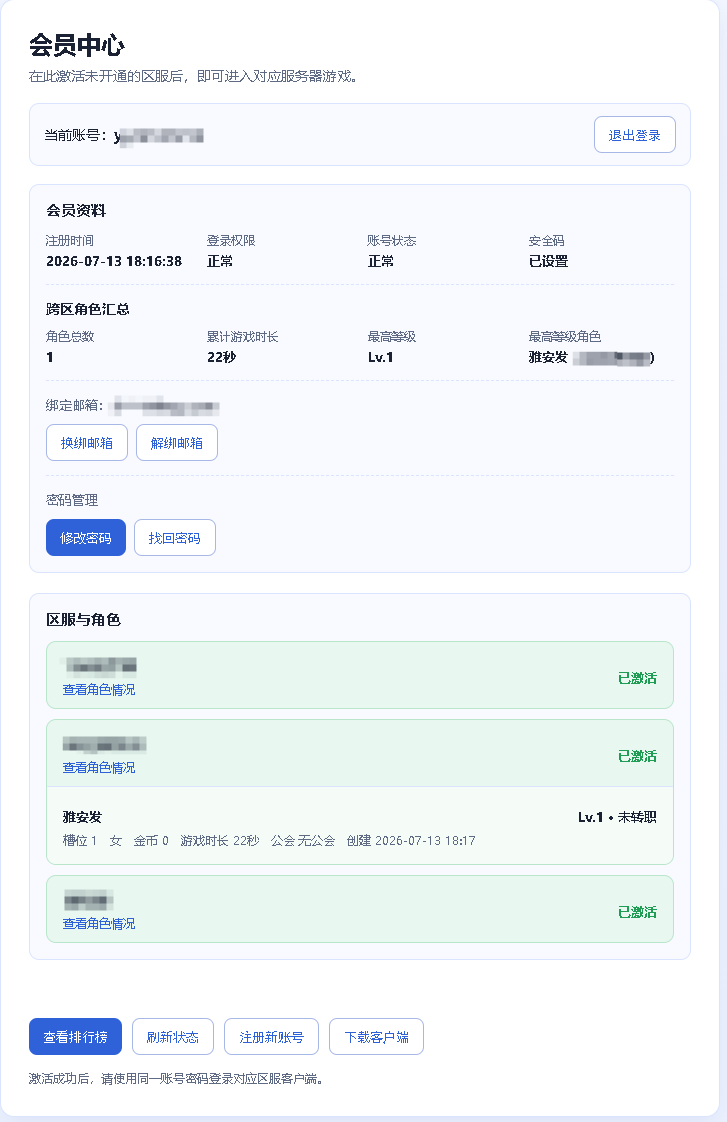
Task: Open 查看排行榜 leaderboard
Action: pos(75,1037)
